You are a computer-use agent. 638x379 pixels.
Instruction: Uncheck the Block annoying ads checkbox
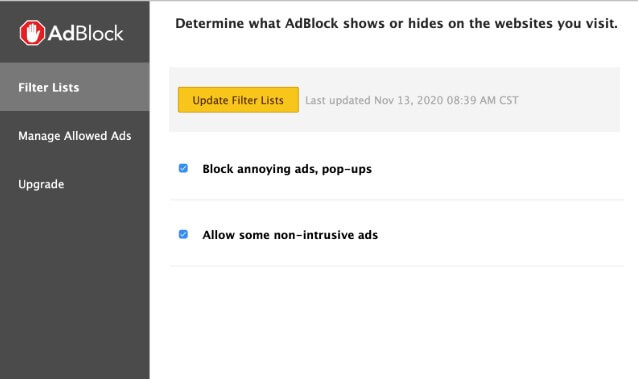point(183,168)
